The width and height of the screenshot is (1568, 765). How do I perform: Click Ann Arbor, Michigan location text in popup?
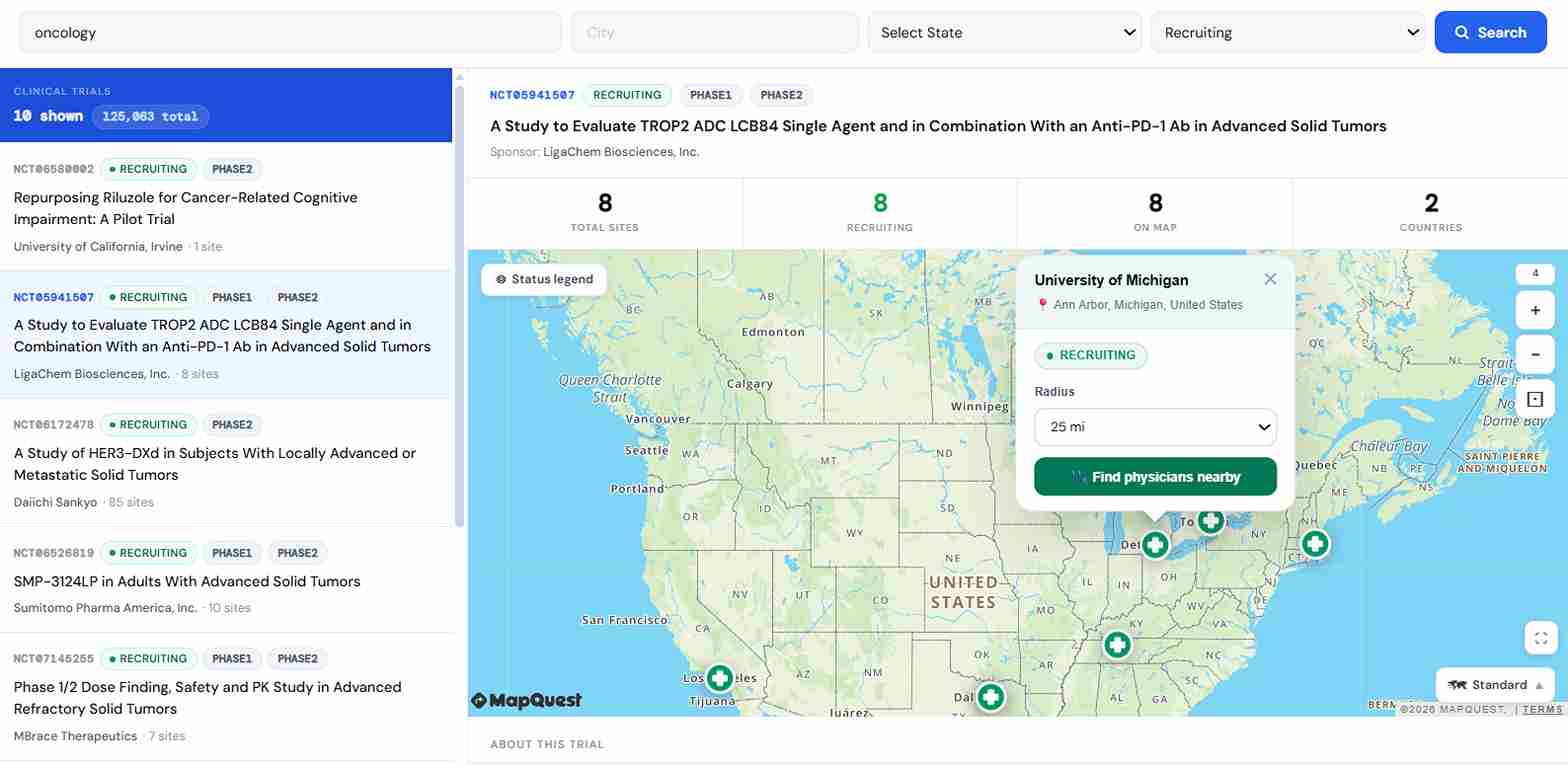pos(1148,305)
